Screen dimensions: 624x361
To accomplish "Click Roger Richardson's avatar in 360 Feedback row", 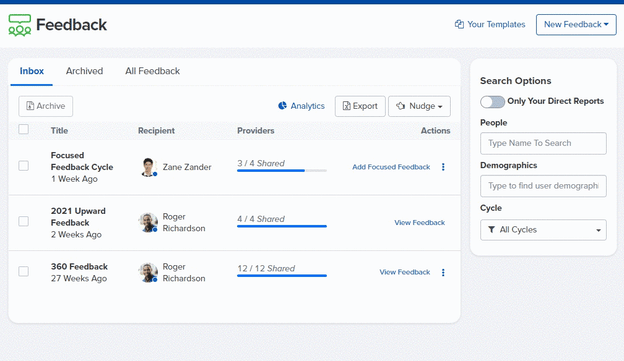I will [148, 273].
